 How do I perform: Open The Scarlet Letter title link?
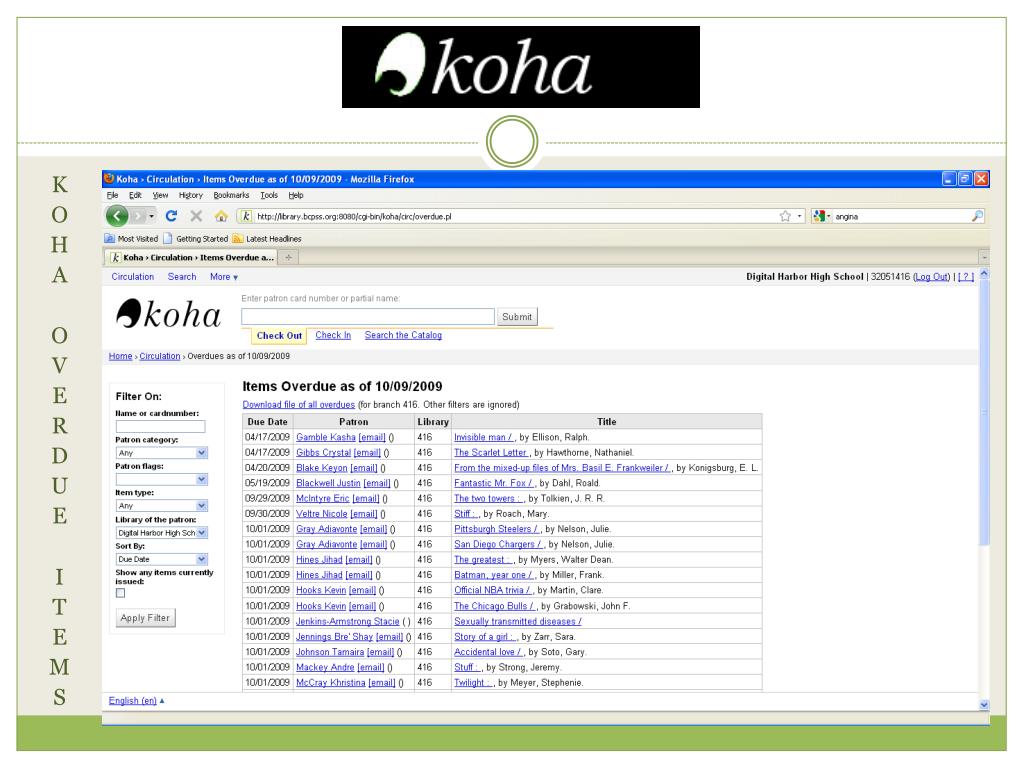[x=490, y=453]
